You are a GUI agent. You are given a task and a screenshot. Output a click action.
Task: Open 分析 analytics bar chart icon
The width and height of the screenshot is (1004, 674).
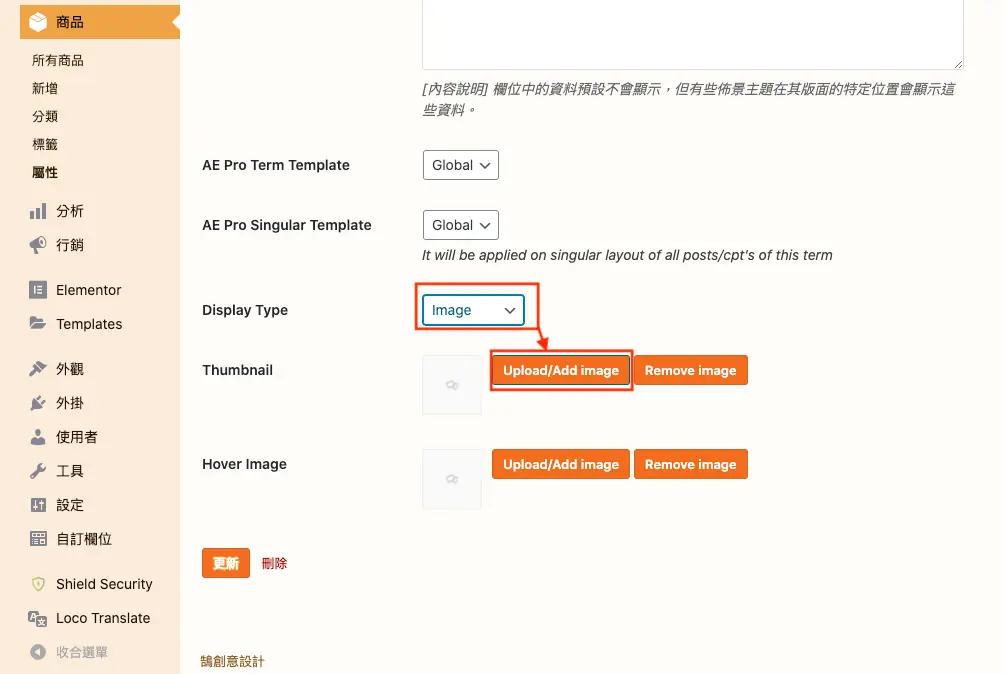click(38, 211)
